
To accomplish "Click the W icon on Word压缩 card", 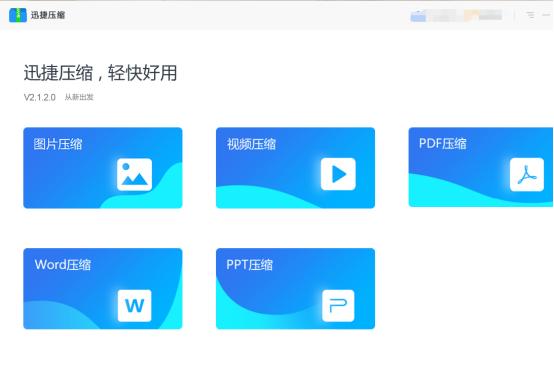I will [135, 306].
